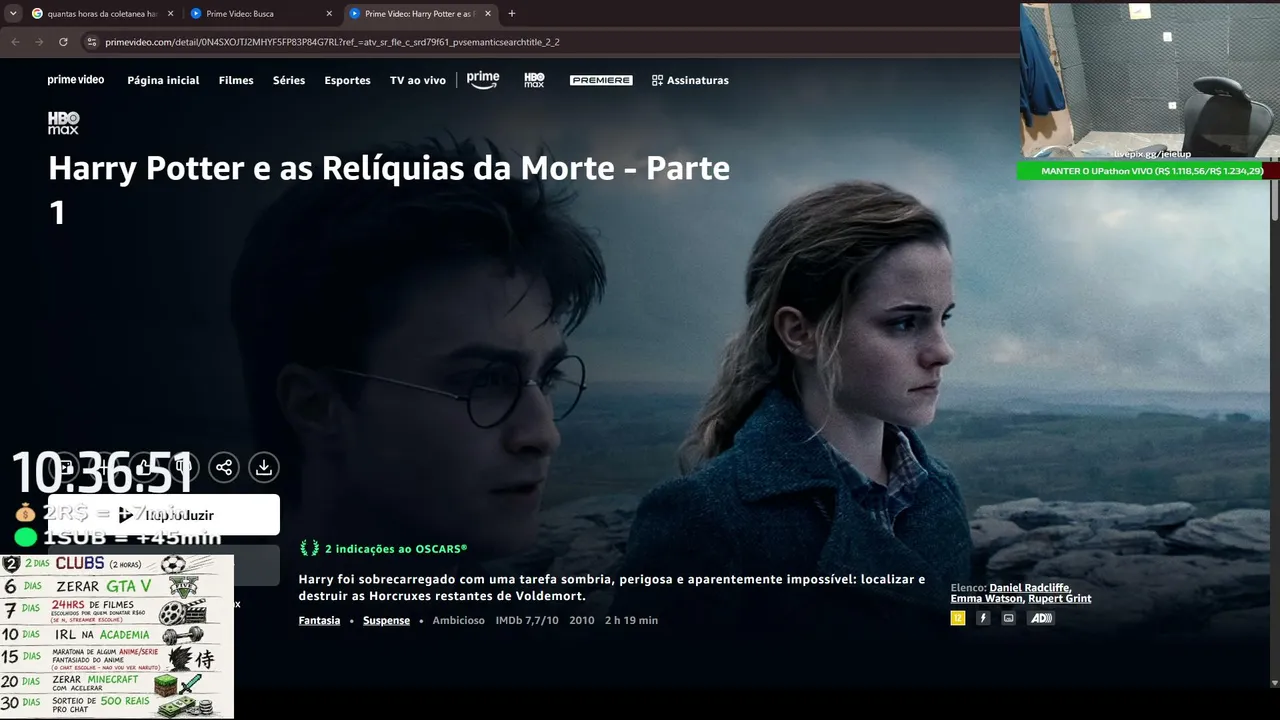Click the Prime smile logo in navigation
Image resolution: width=1280 pixels, height=720 pixels.
pos(483,80)
